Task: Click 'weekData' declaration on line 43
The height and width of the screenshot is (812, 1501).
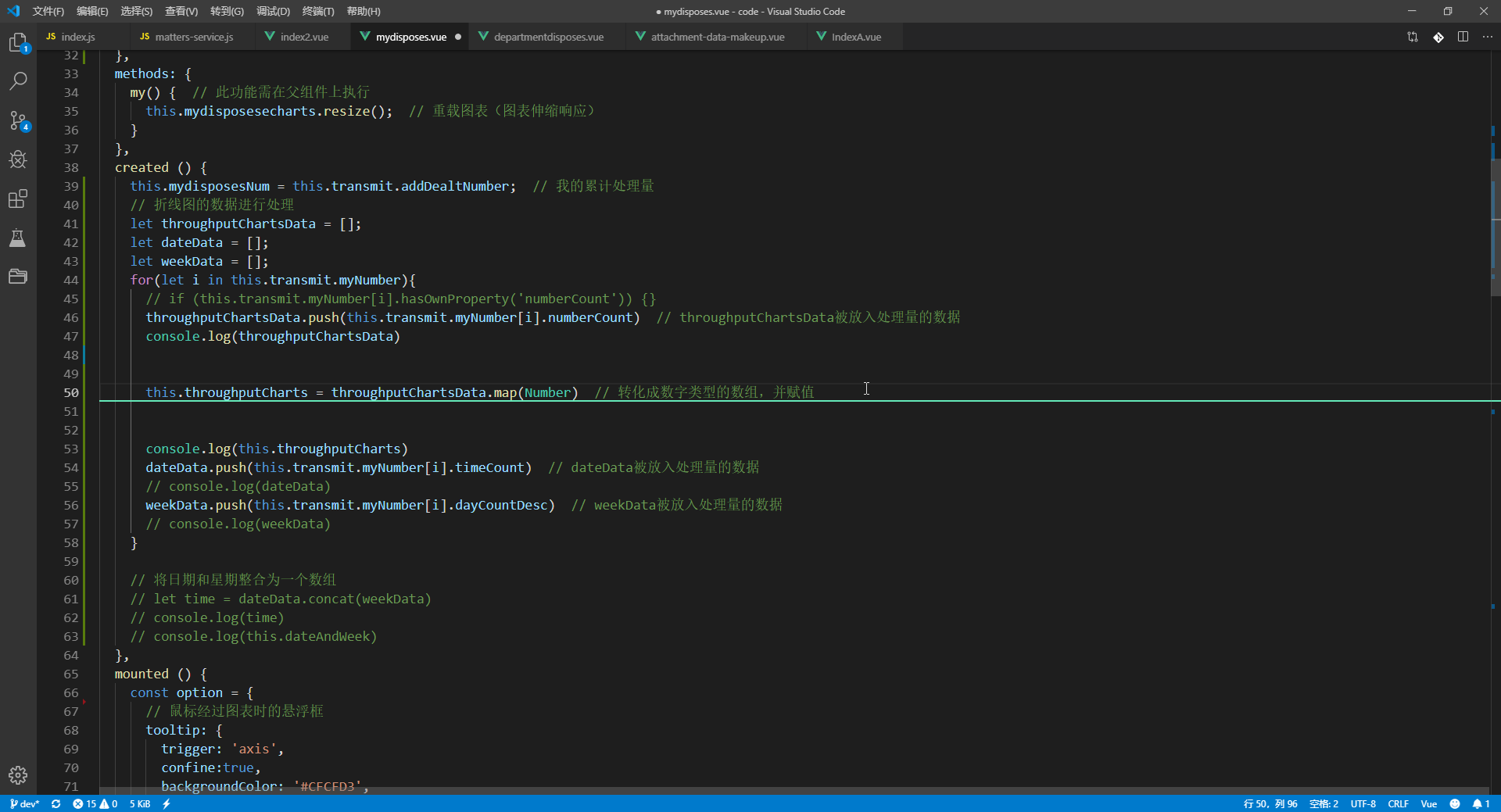Action: [192, 261]
